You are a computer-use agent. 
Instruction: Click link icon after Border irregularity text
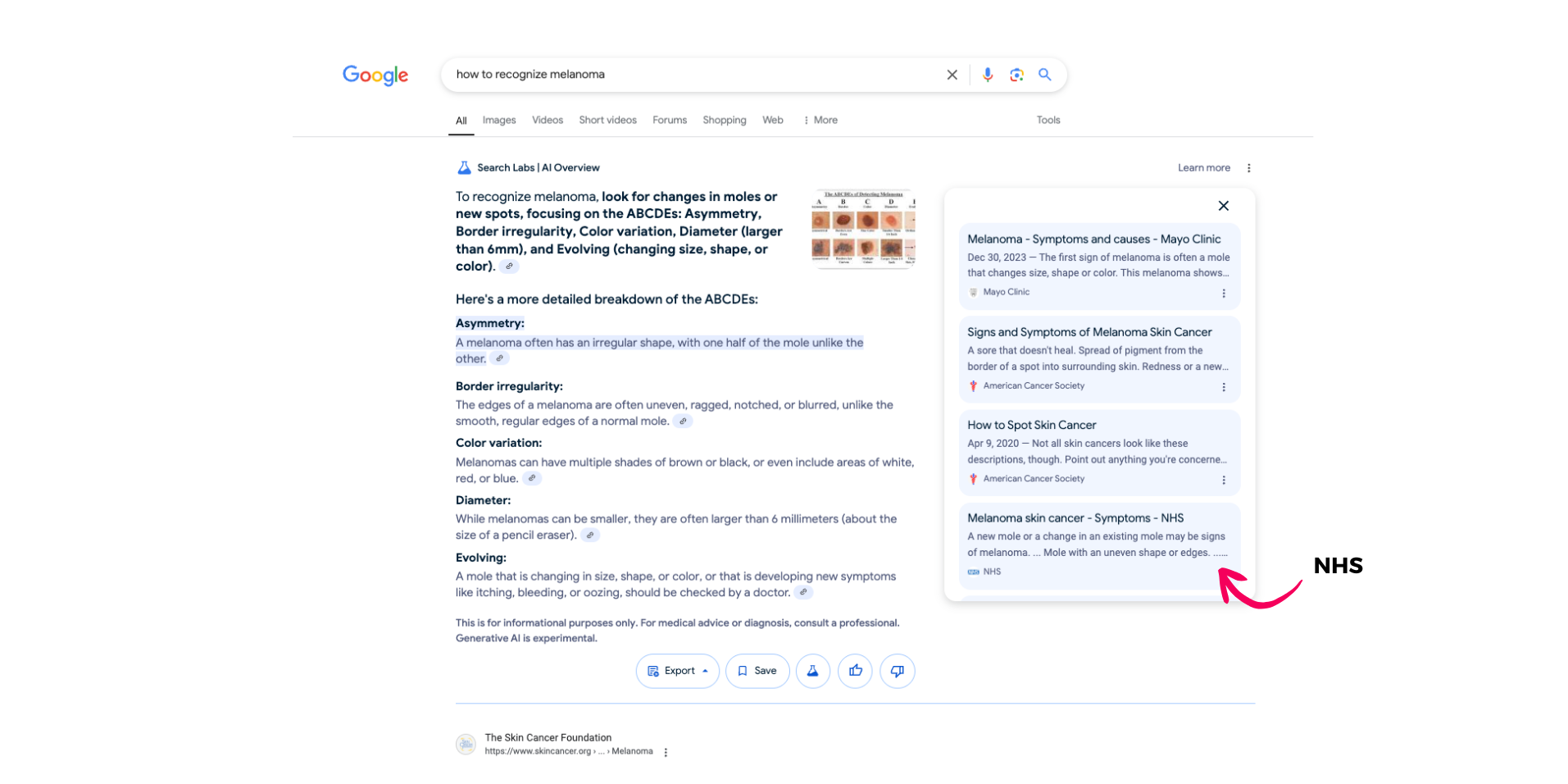683,421
